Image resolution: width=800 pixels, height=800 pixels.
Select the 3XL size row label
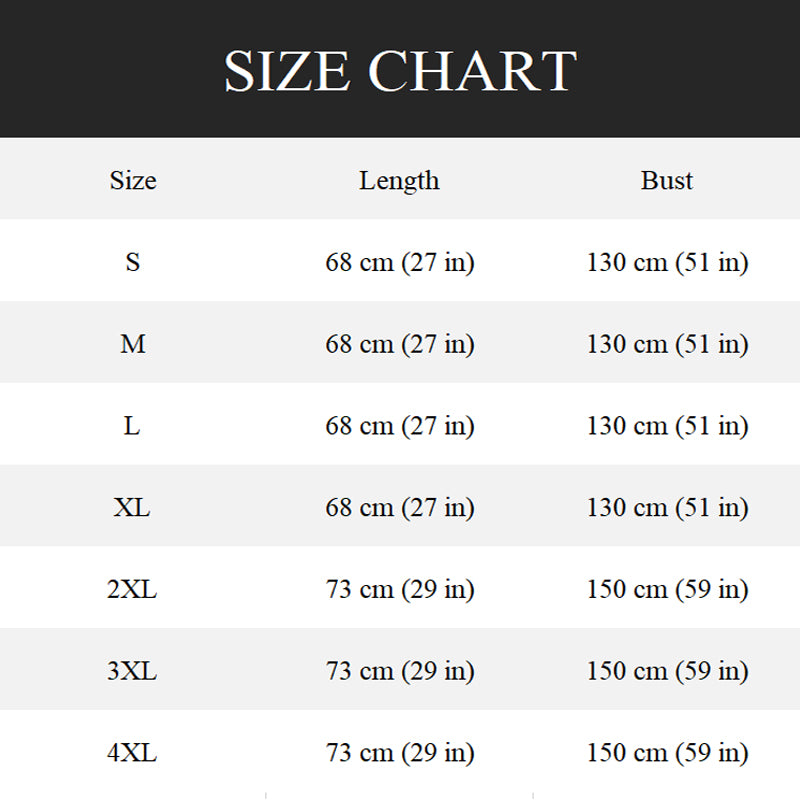coord(132,671)
